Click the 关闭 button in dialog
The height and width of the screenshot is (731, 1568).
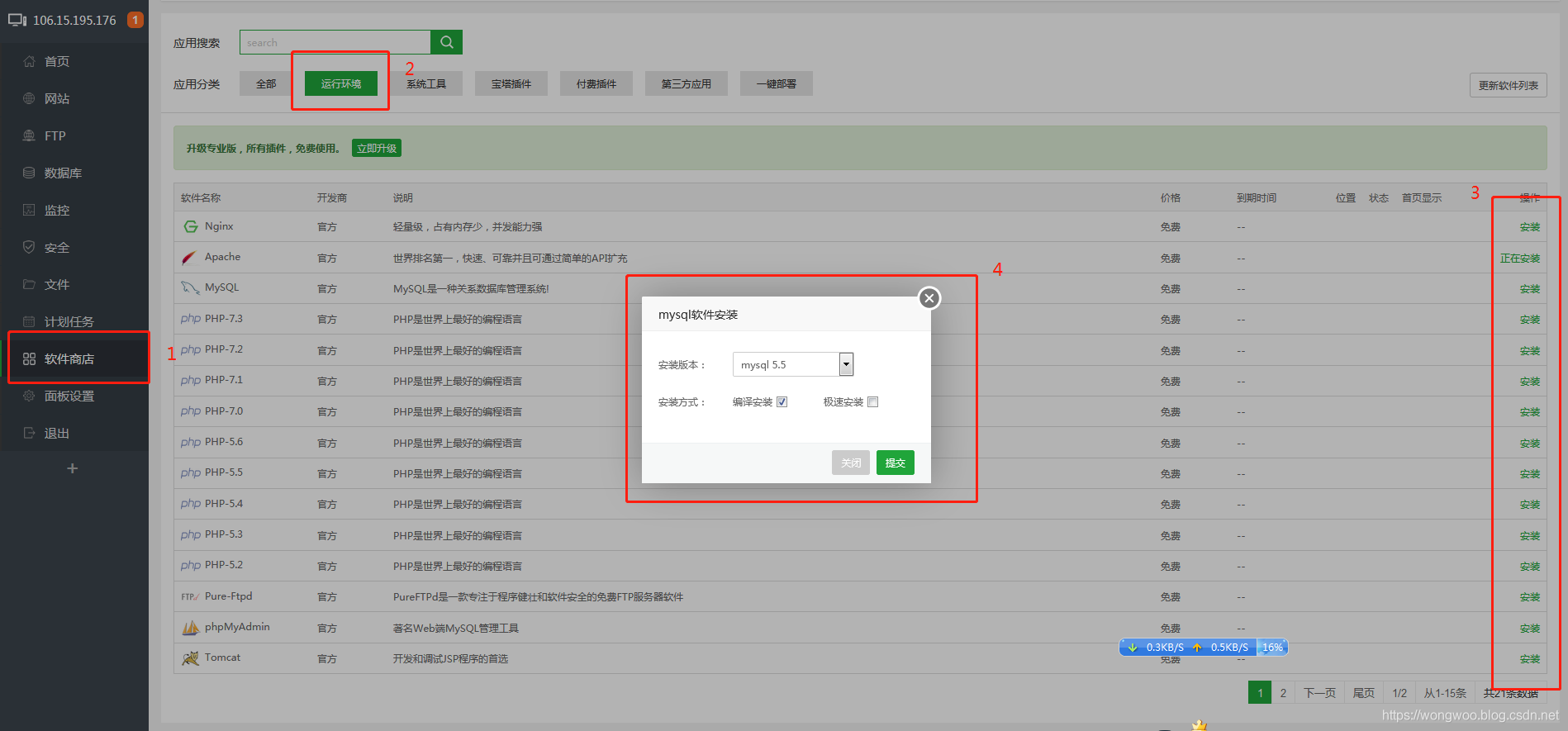(x=851, y=463)
